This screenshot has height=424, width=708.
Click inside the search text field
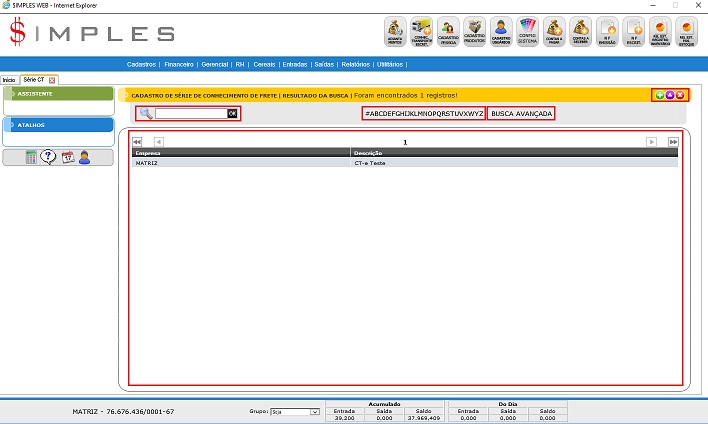(190, 114)
